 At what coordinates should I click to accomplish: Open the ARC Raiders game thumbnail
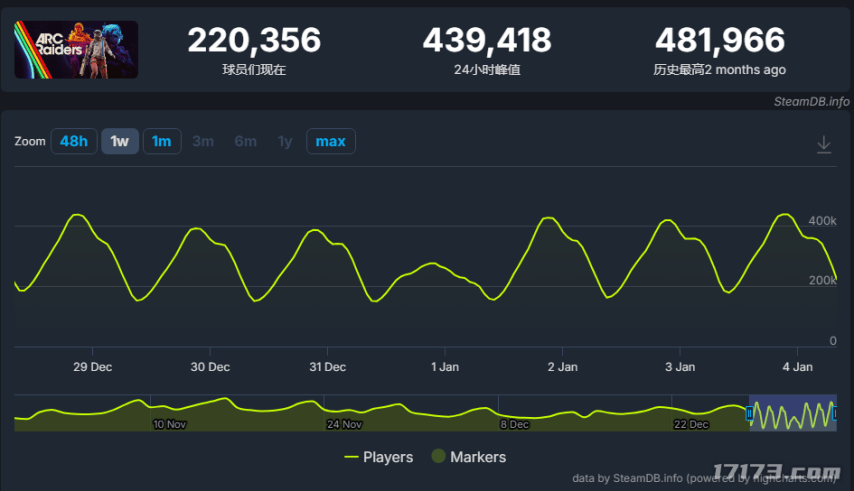tap(76, 50)
